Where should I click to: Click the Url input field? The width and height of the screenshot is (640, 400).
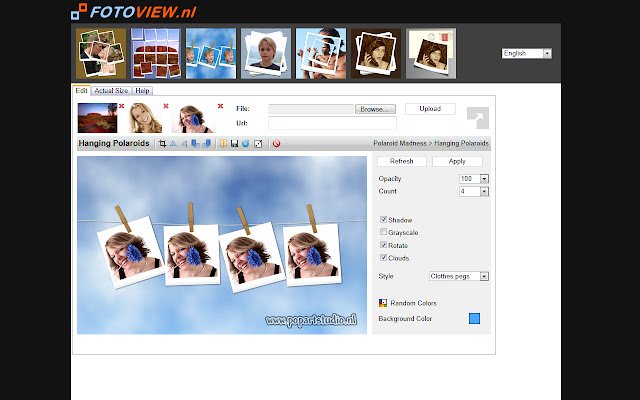click(x=332, y=123)
